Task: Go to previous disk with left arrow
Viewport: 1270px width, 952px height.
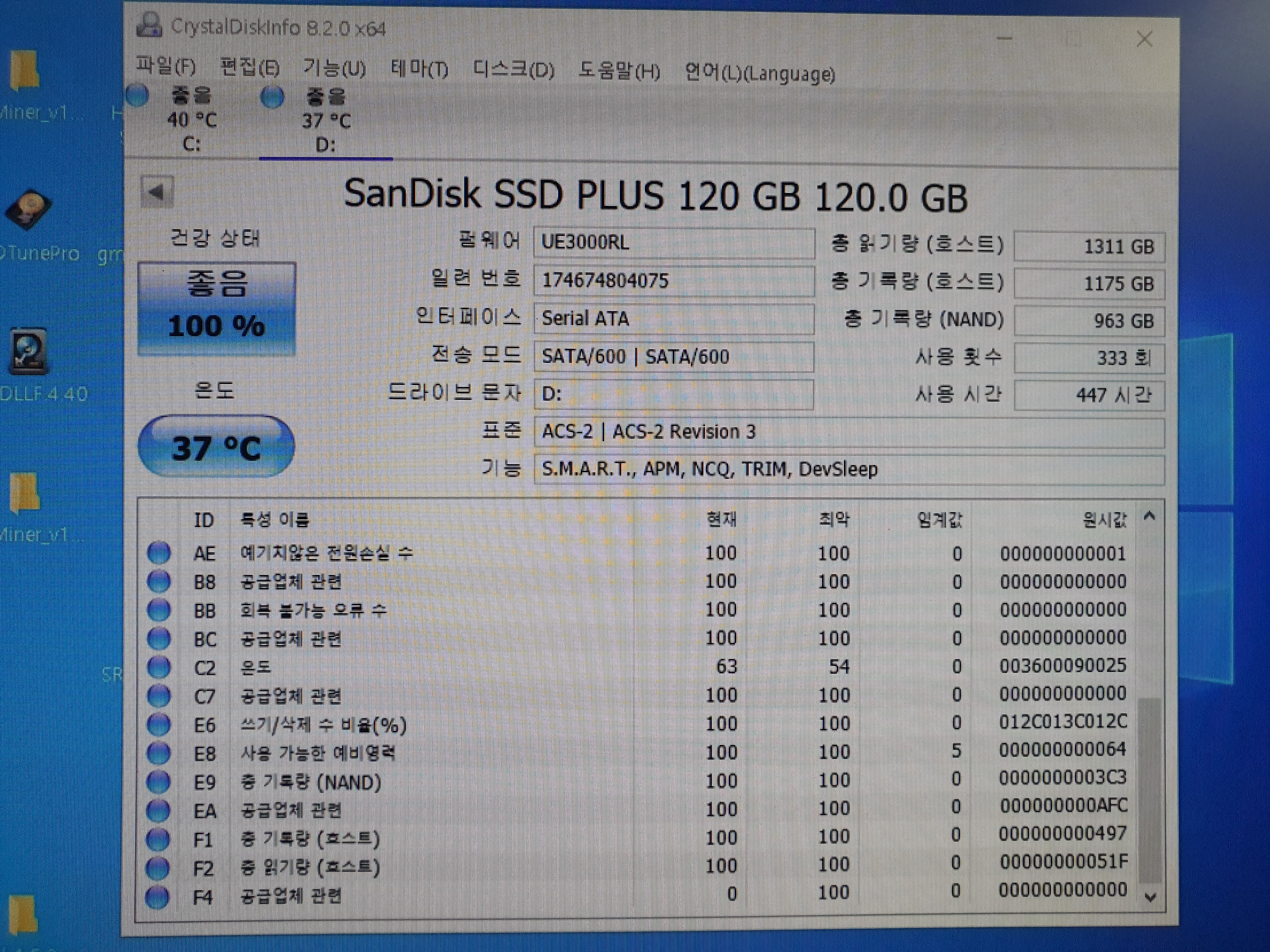Action: tap(157, 192)
